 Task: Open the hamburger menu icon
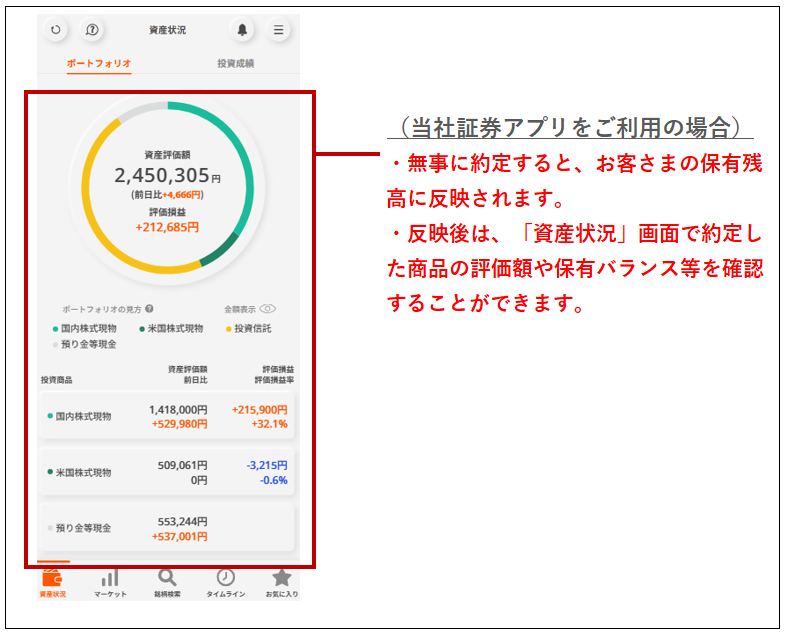[x=278, y=30]
